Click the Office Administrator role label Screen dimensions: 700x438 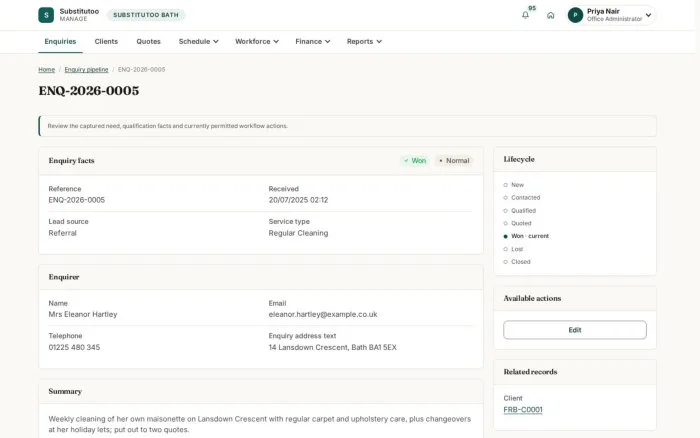(x=614, y=19)
